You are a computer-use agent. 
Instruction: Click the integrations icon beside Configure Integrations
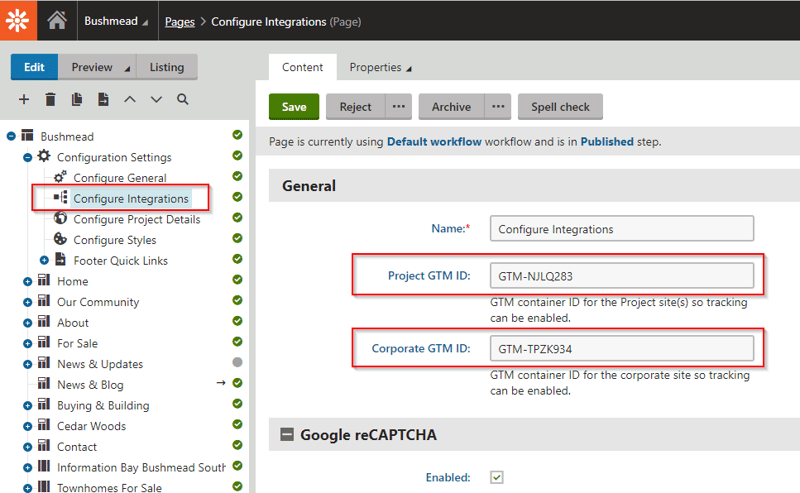coord(61,197)
